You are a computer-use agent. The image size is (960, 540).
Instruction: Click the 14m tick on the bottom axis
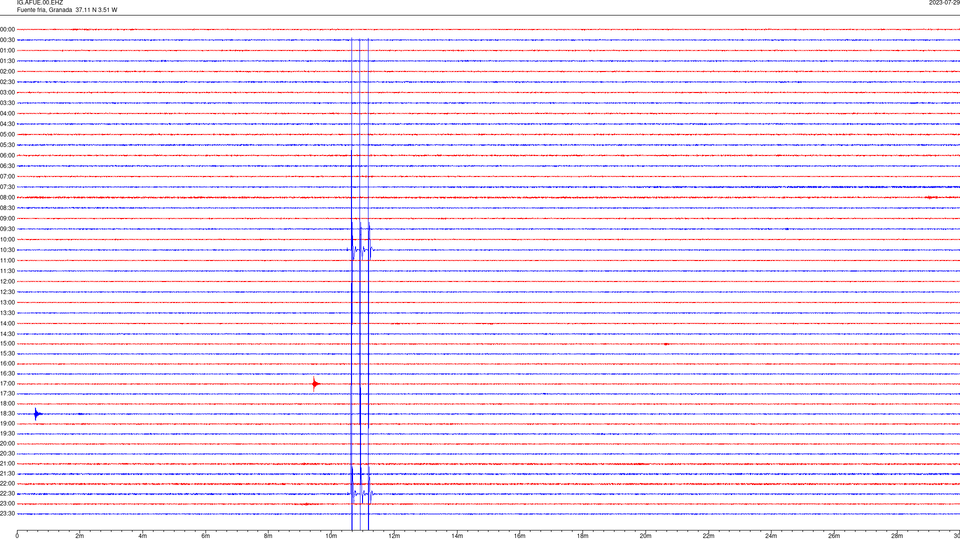(x=457, y=536)
